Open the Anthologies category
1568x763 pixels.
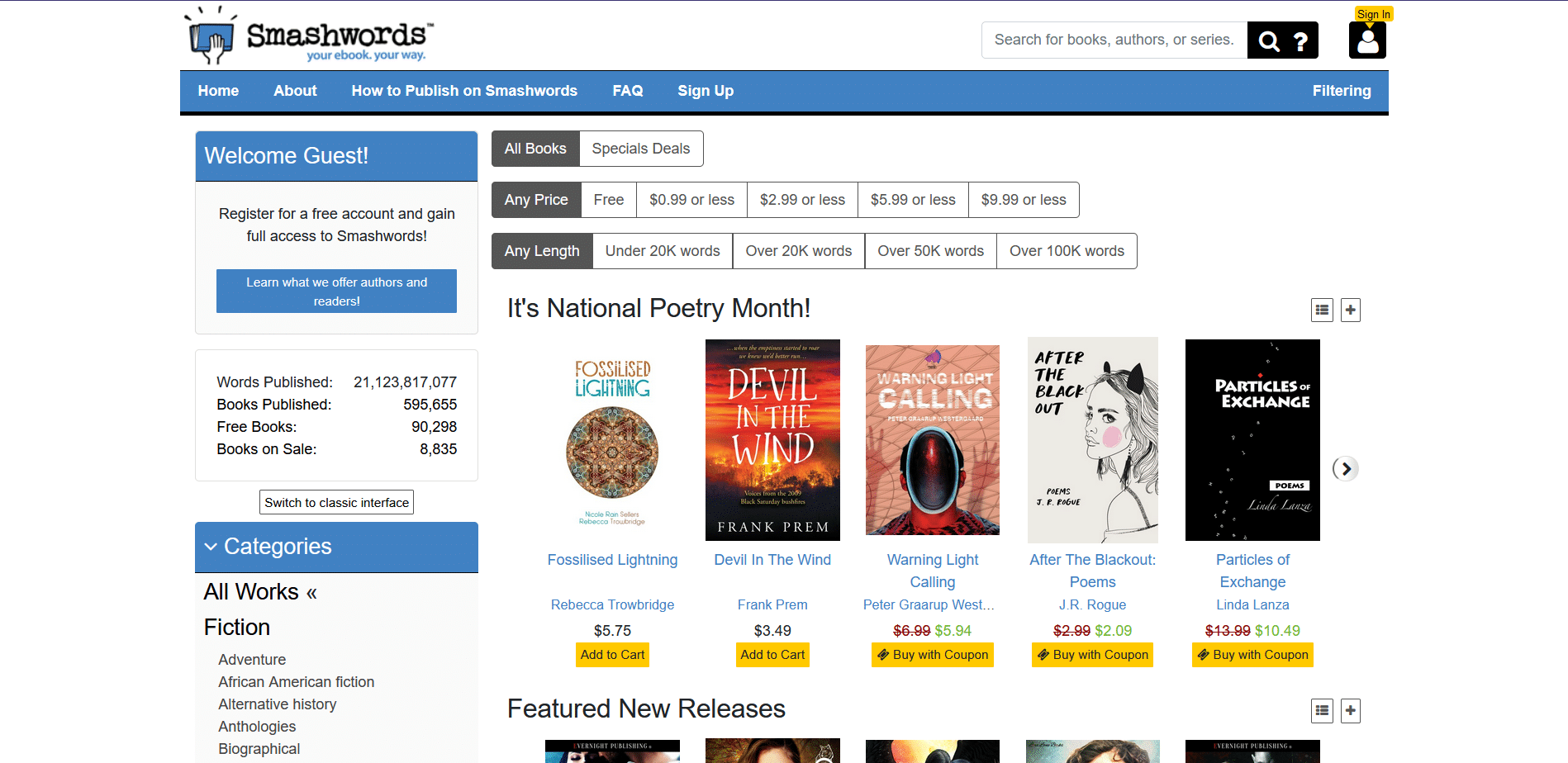click(x=257, y=727)
